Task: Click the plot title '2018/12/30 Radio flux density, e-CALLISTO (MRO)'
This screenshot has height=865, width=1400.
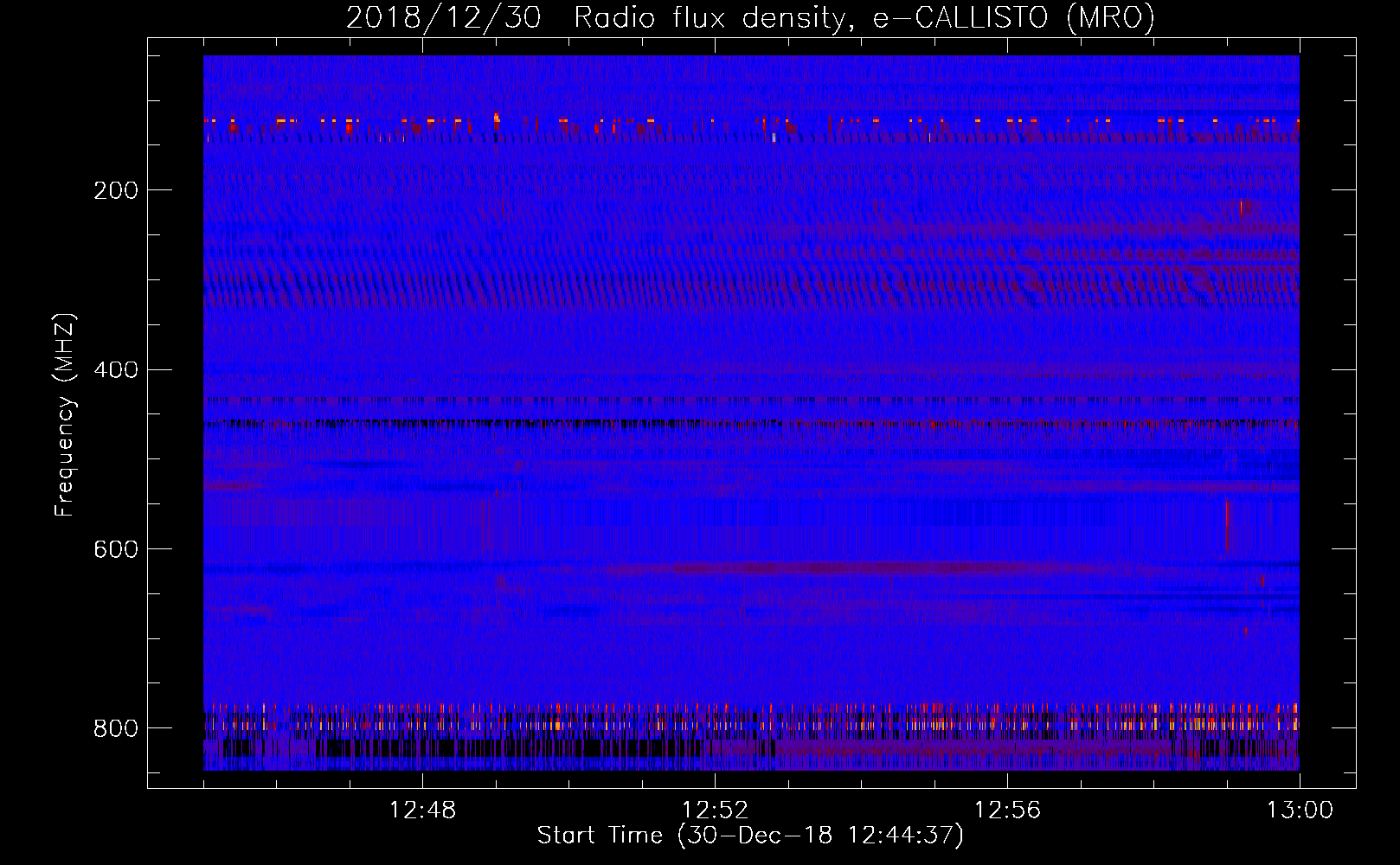Action: coord(750,18)
